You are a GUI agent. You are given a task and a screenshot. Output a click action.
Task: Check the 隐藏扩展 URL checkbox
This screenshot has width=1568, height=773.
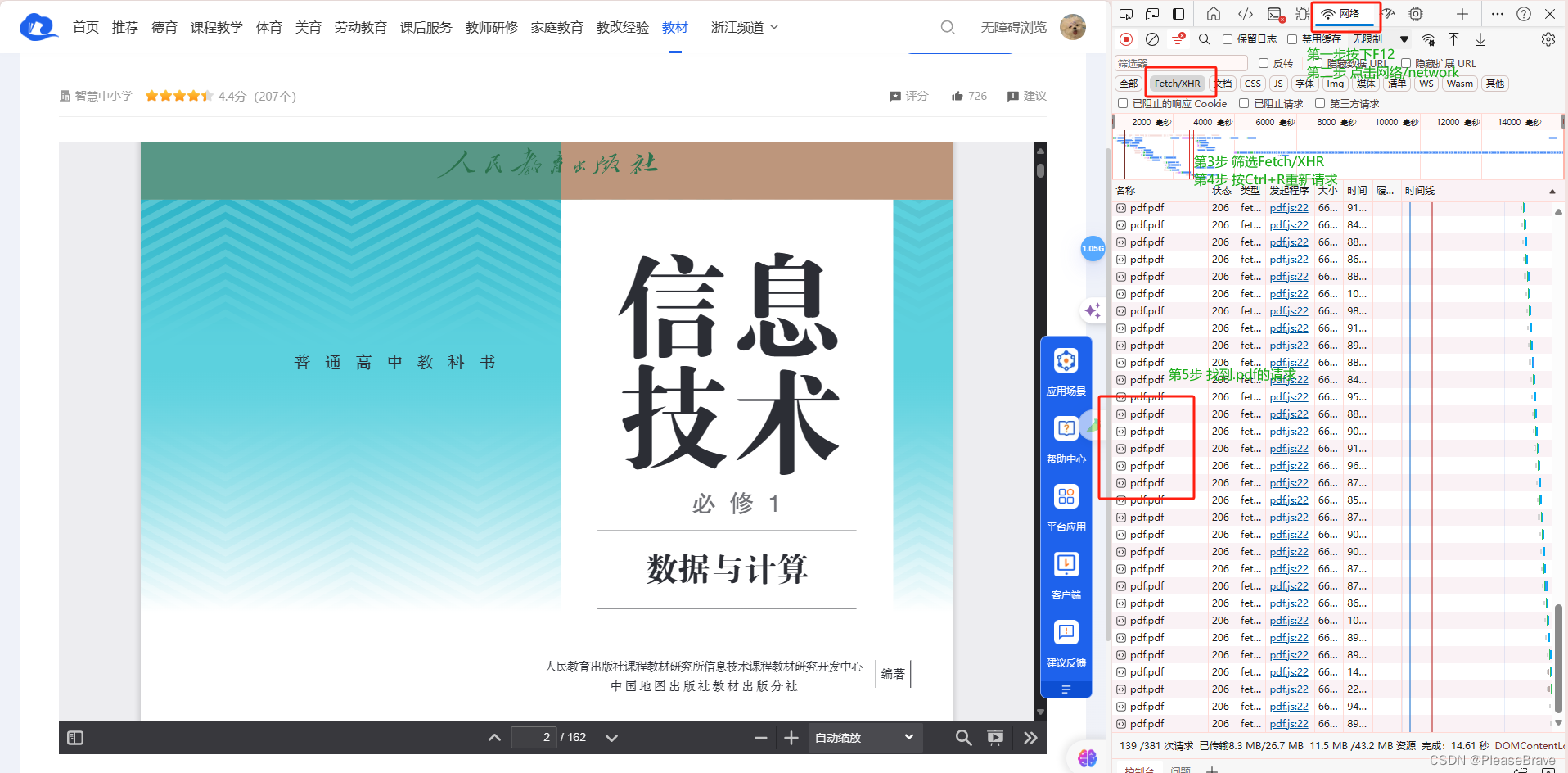tap(1406, 63)
